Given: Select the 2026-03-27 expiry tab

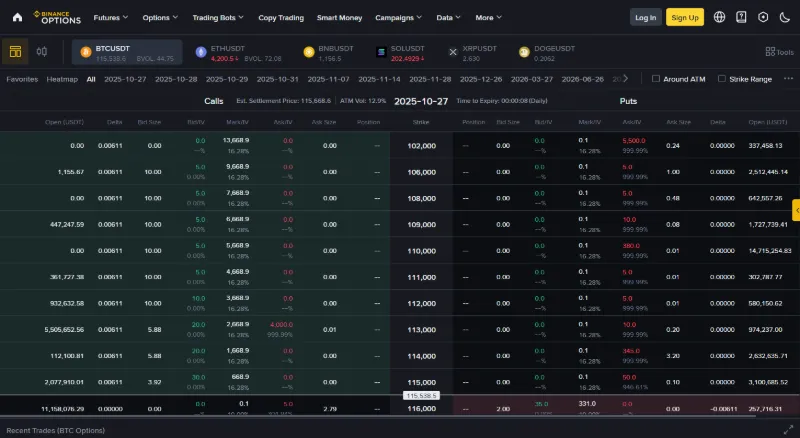Looking at the screenshot, I should click(532, 79).
